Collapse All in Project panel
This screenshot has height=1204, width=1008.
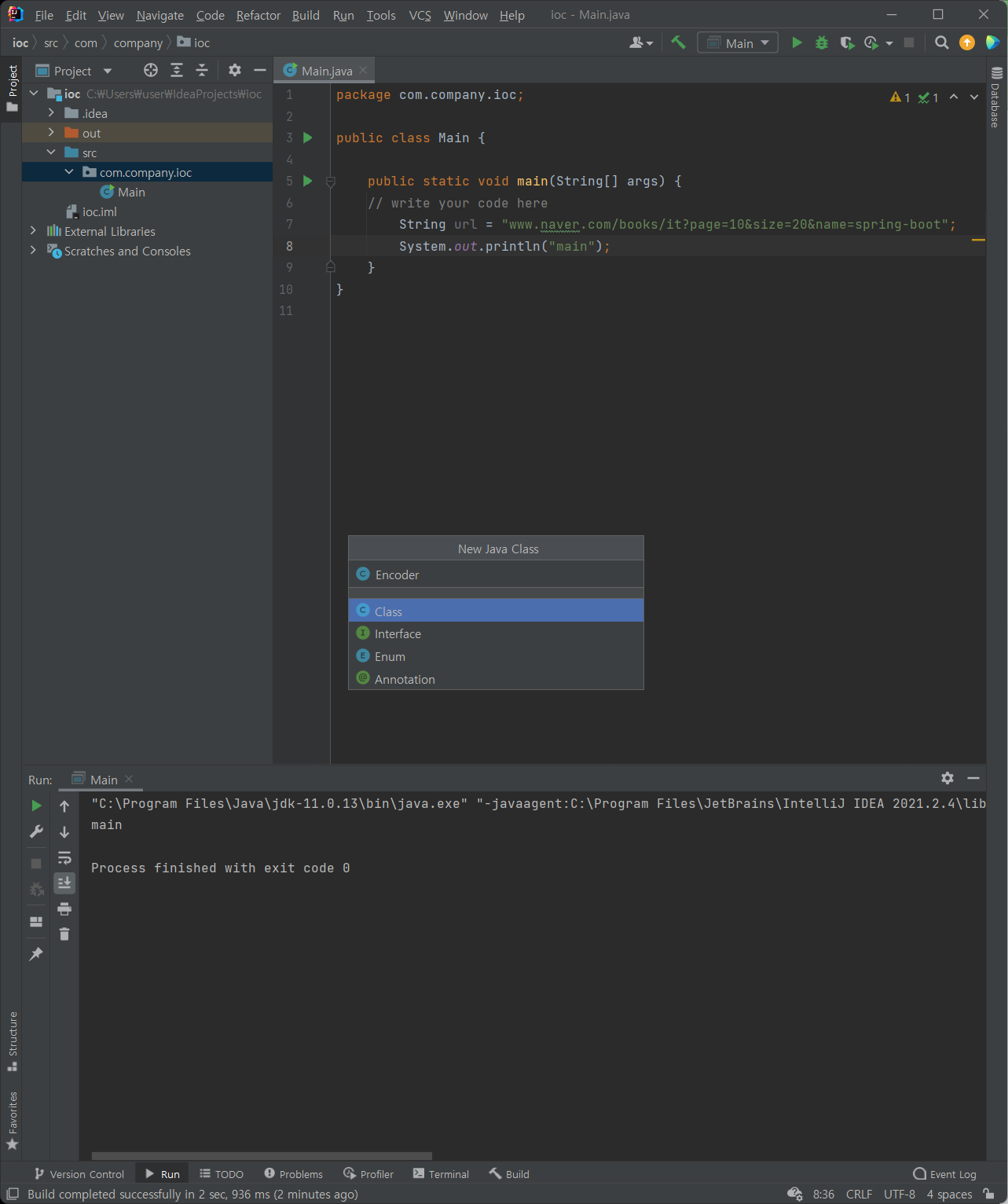pyautogui.click(x=202, y=70)
